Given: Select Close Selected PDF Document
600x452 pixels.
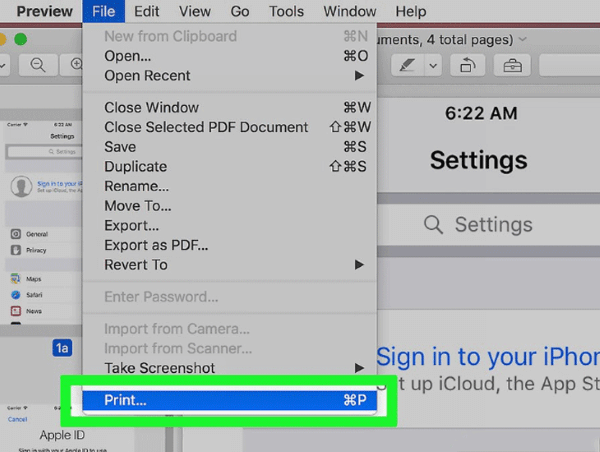Looking at the screenshot, I should pyautogui.click(x=206, y=127).
